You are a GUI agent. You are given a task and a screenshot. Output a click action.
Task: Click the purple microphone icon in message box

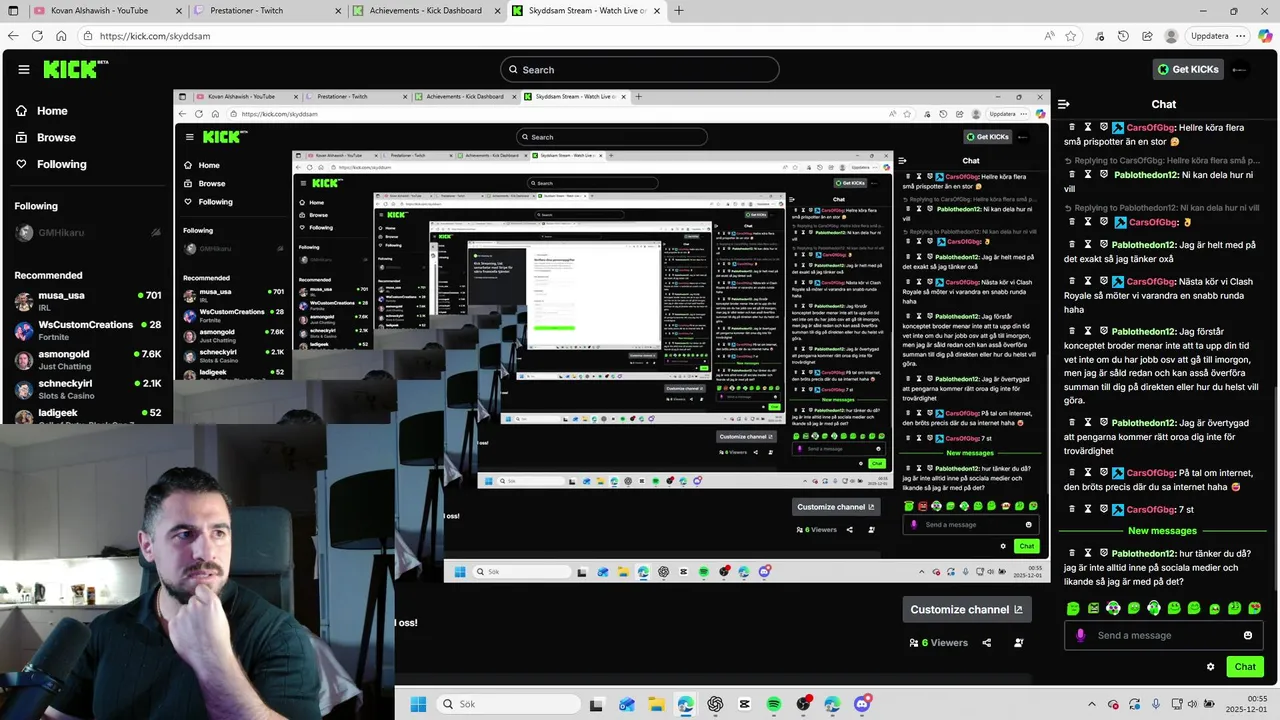coord(1080,635)
